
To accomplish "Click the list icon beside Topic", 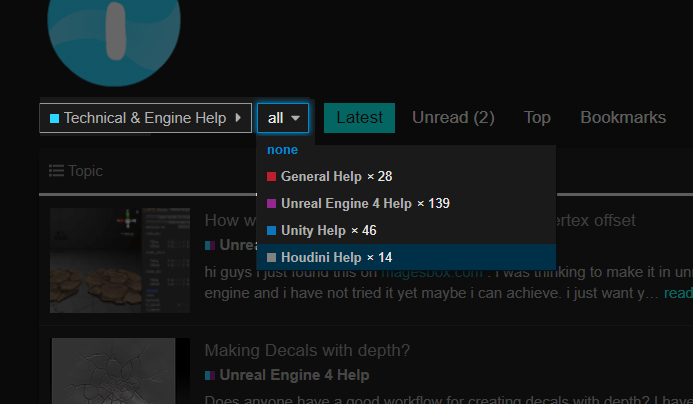I will (56, 171).
